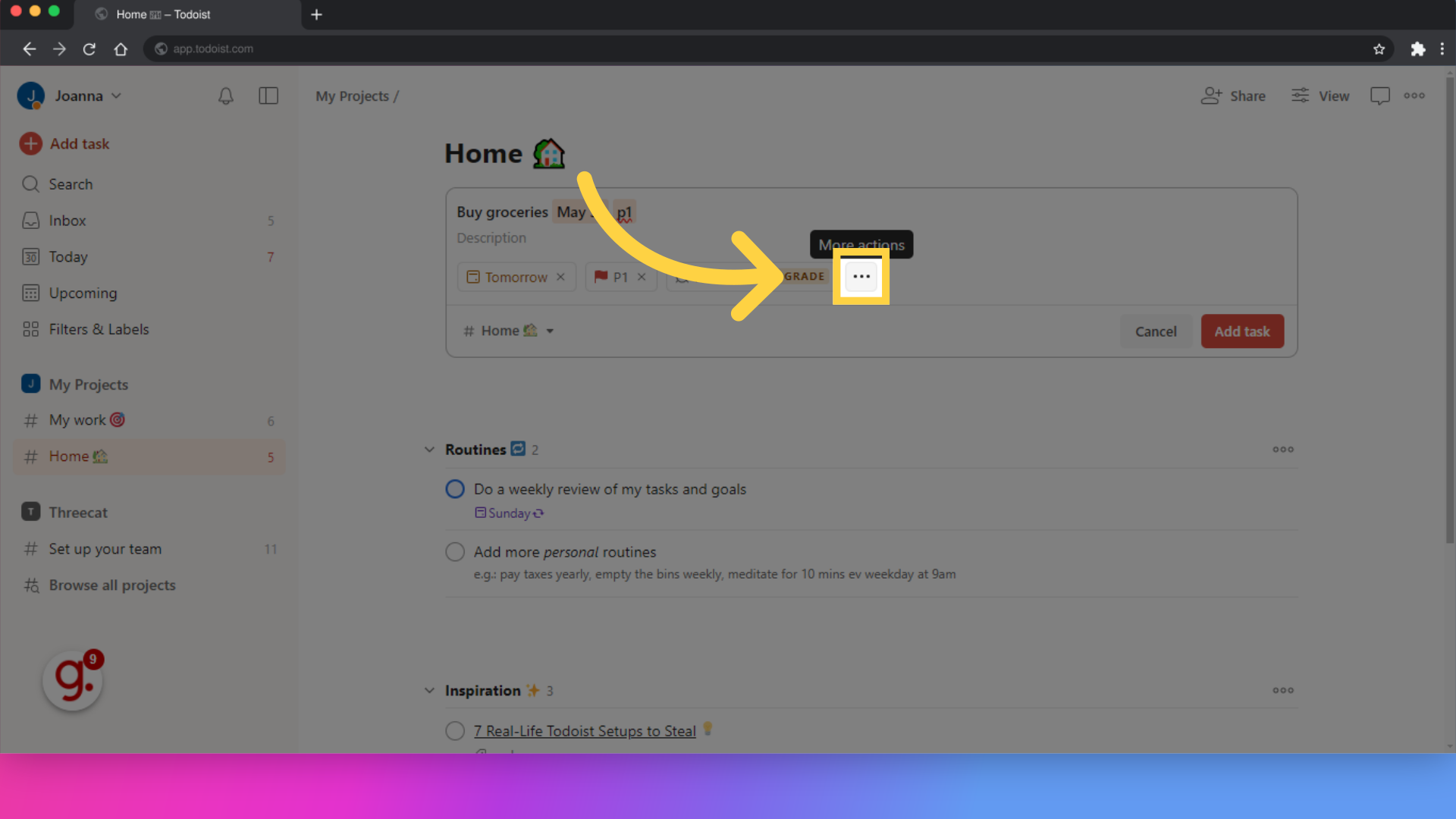Click the Do a weekly review task text
Image resolution: width=1456 pixels, height=819 pixels.
(610, 489)
